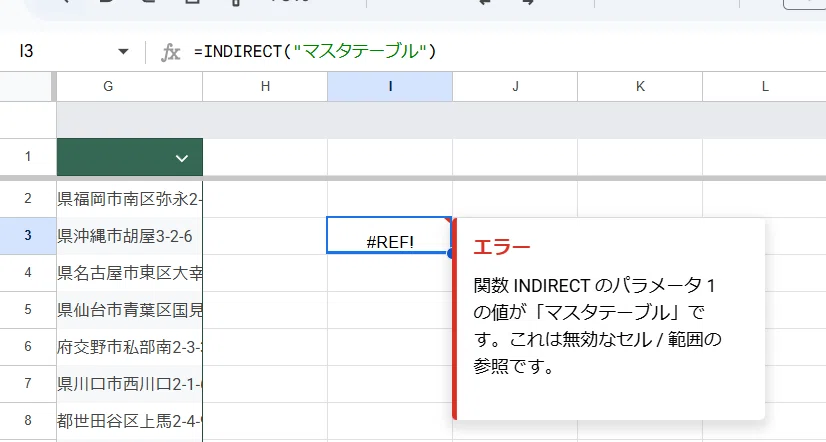
Task: Click cell with 府交野市私部南2-3-
Action: tap(129, 346)
